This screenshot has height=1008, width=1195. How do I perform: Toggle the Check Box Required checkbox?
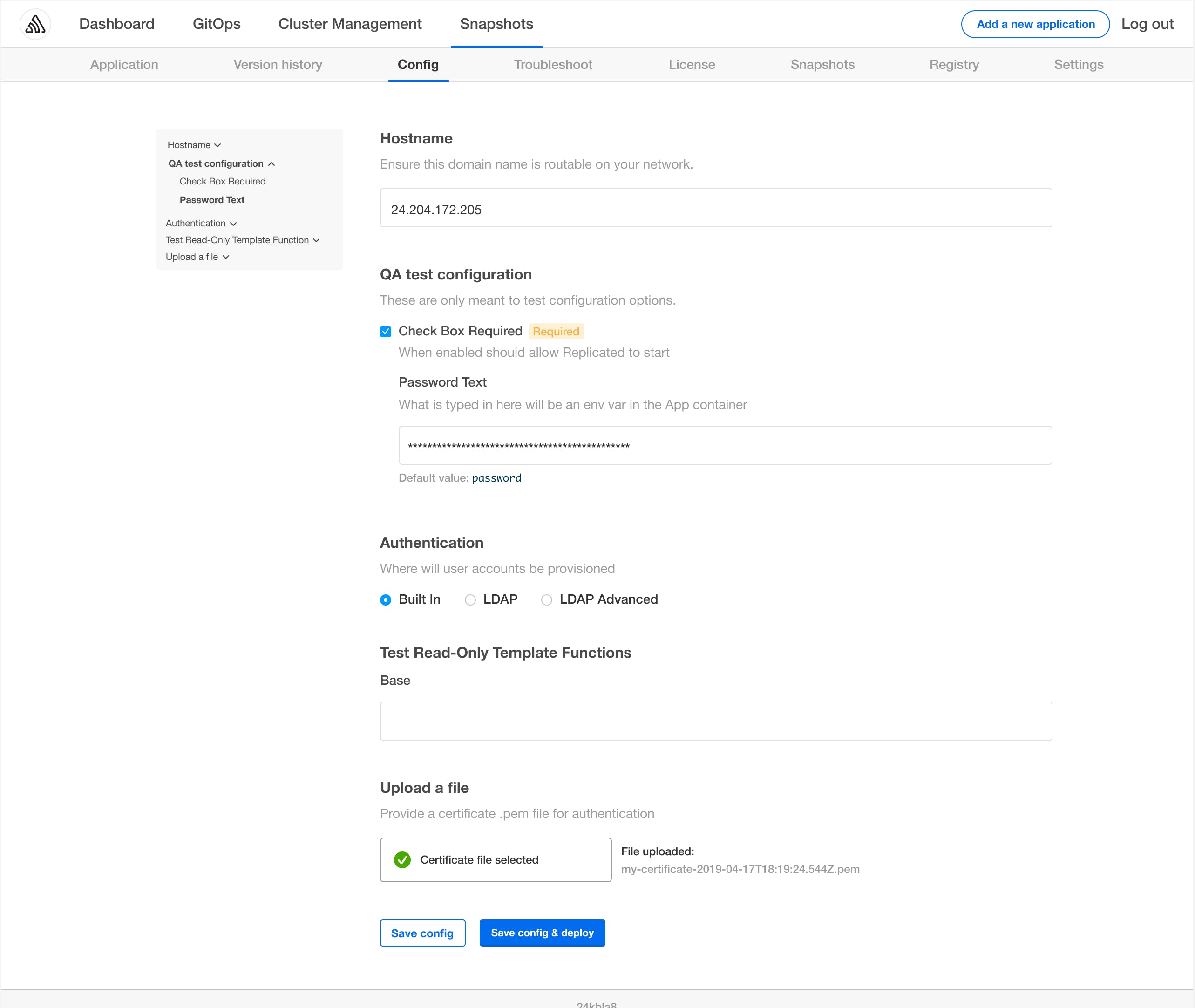point(386,331)
